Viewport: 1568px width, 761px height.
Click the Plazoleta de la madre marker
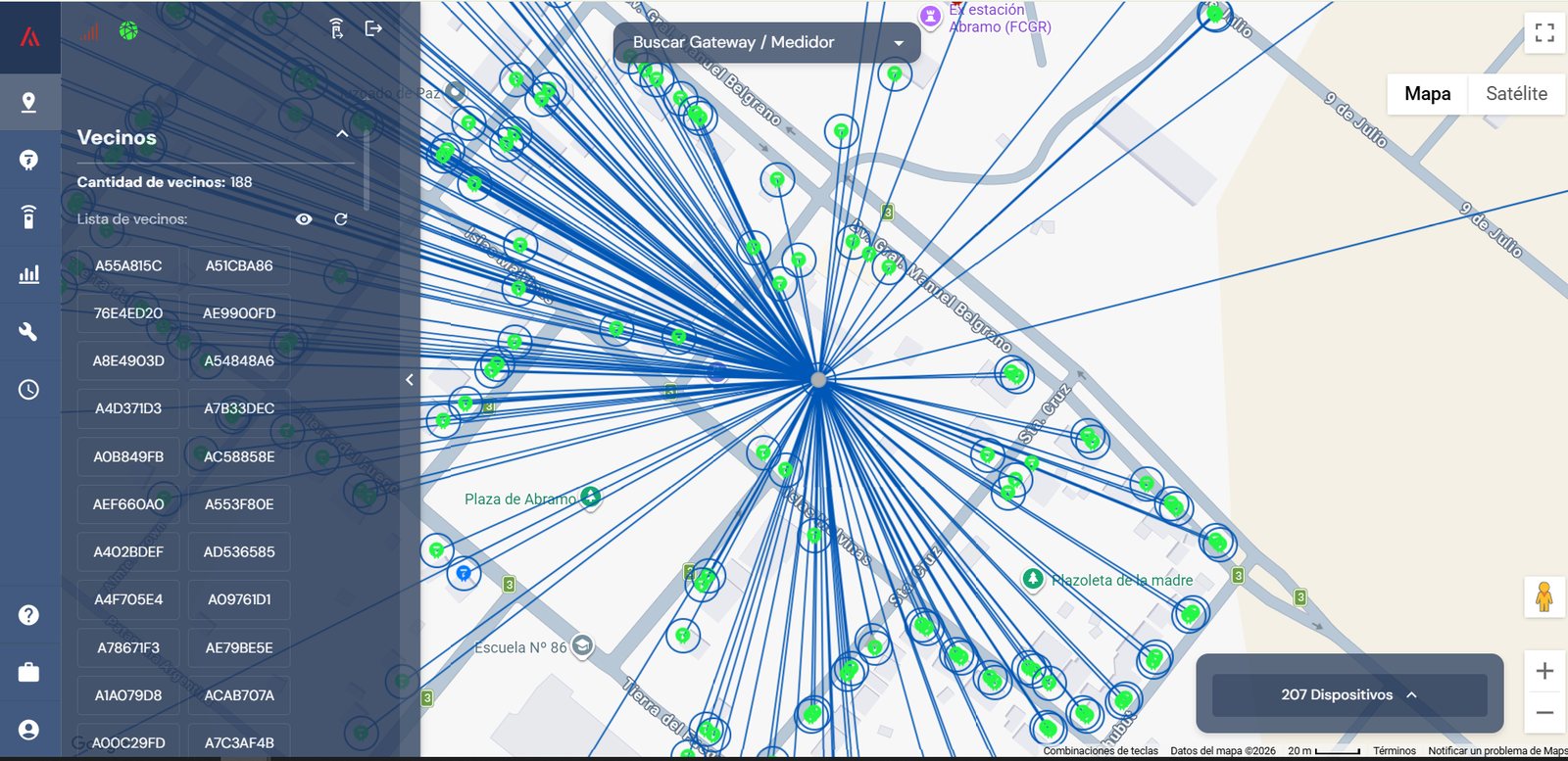[1033, 579]
